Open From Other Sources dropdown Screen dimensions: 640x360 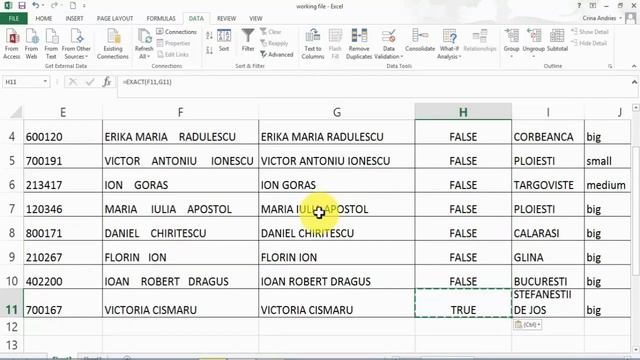[x=76, y=44]
